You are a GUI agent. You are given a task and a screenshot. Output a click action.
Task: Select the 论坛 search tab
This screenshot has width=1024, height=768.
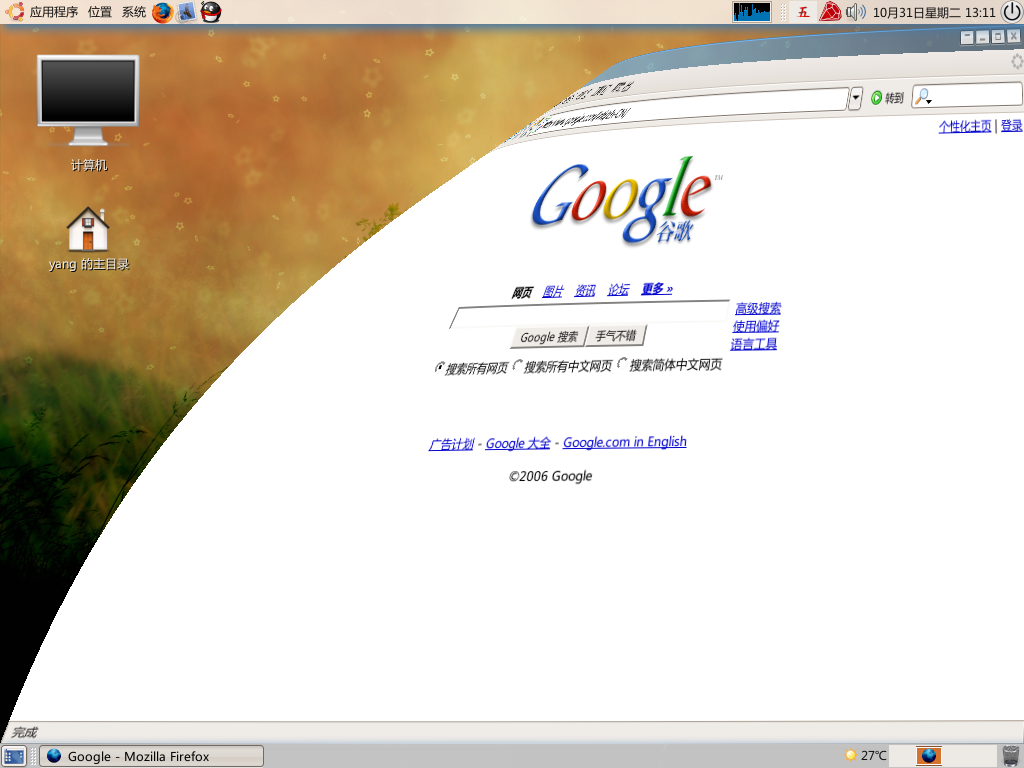click(x=618, y=289)
